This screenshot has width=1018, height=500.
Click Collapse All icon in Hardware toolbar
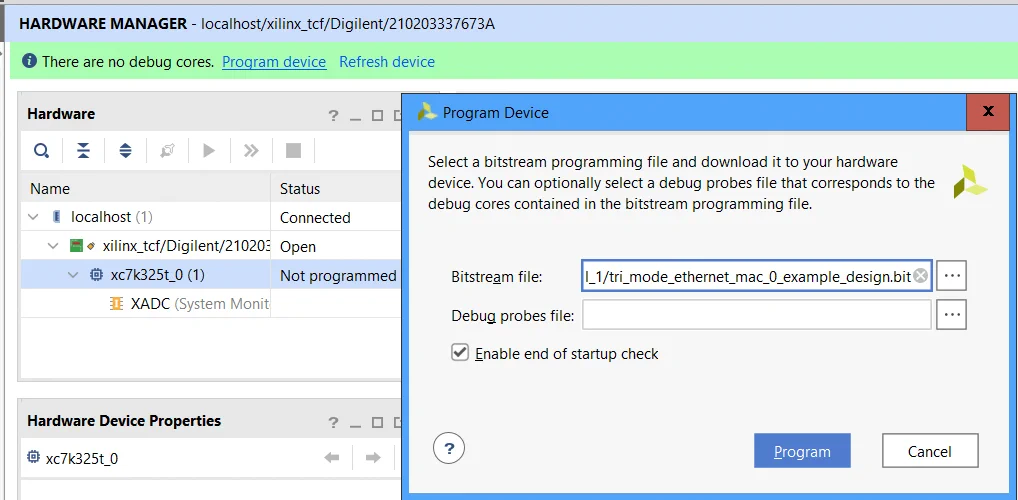click(x=83, y=151)
